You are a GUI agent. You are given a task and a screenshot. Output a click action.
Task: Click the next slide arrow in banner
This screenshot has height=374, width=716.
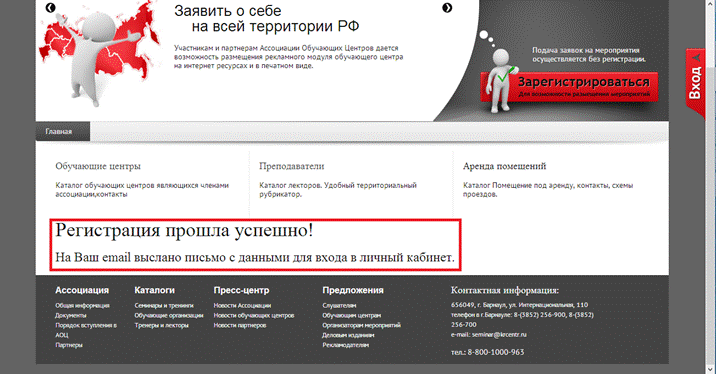(448, 7)
